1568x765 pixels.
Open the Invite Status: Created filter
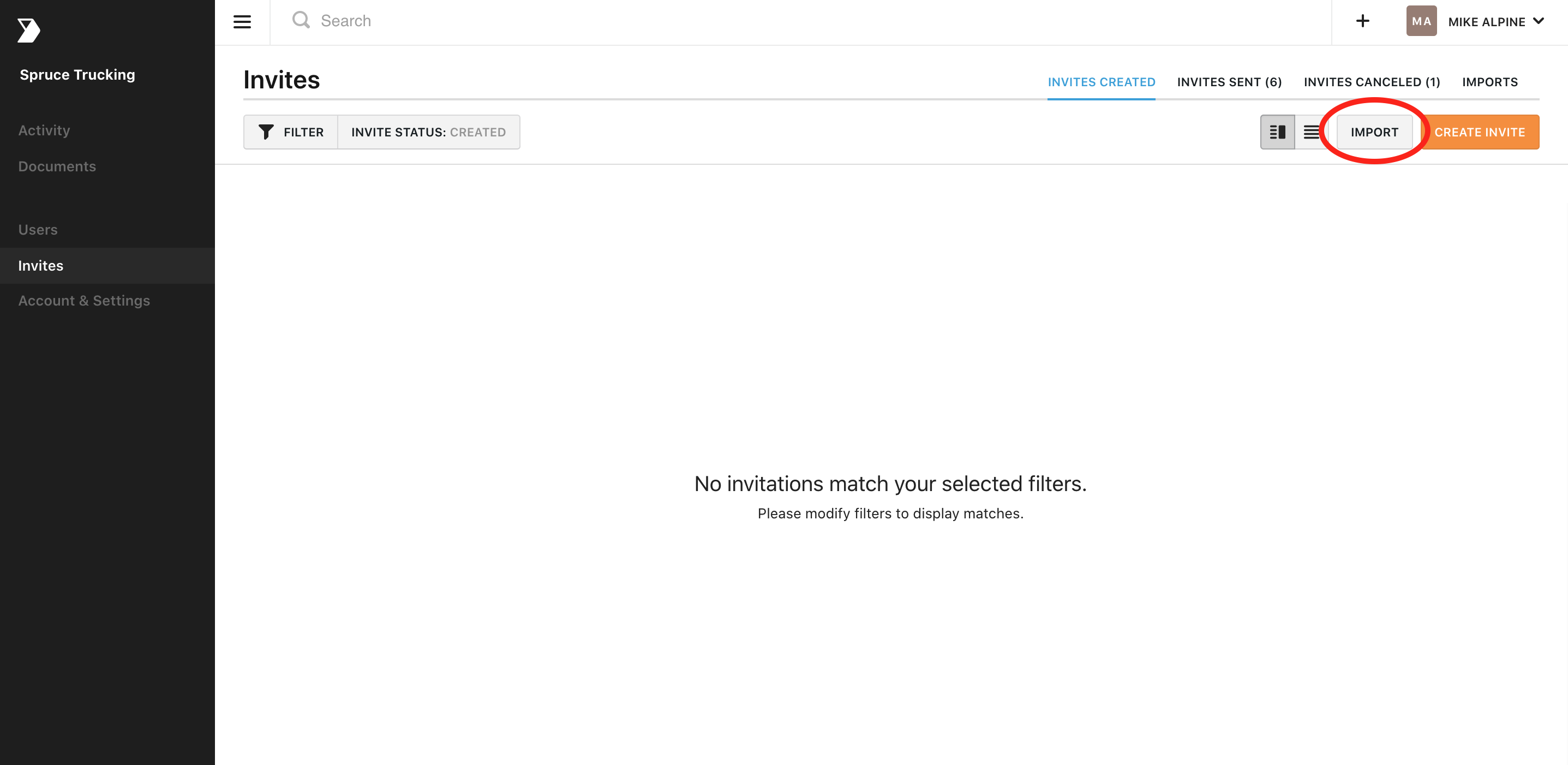(428, 132)
